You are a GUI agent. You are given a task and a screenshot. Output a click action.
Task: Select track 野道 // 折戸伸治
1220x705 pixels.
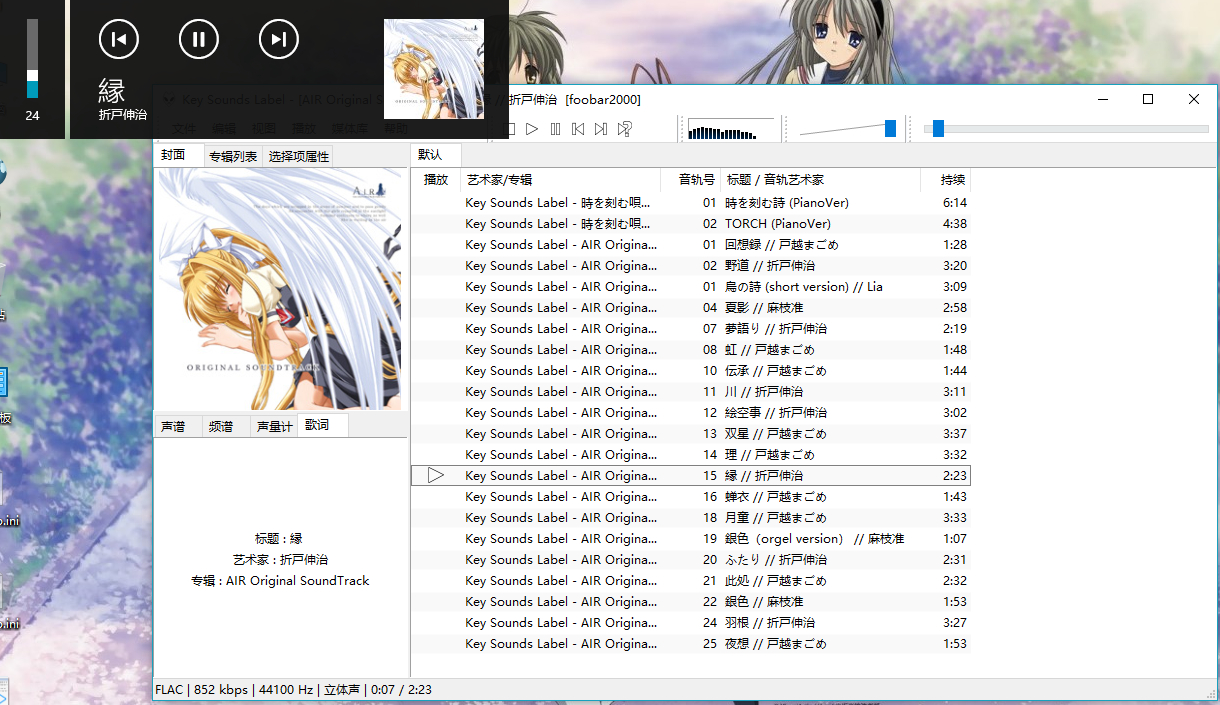(x=691, y=266)
